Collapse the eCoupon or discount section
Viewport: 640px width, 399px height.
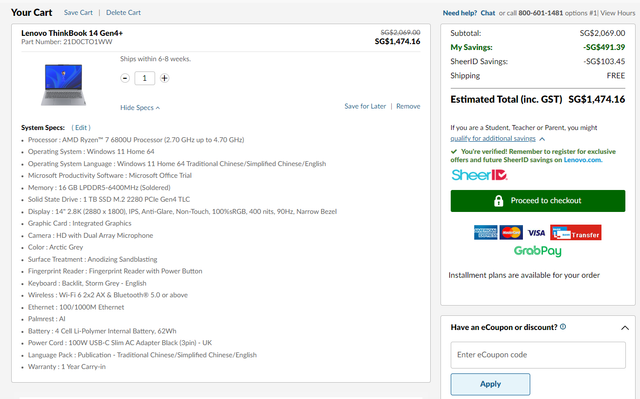pyautogui.click(x=624, y=328)
